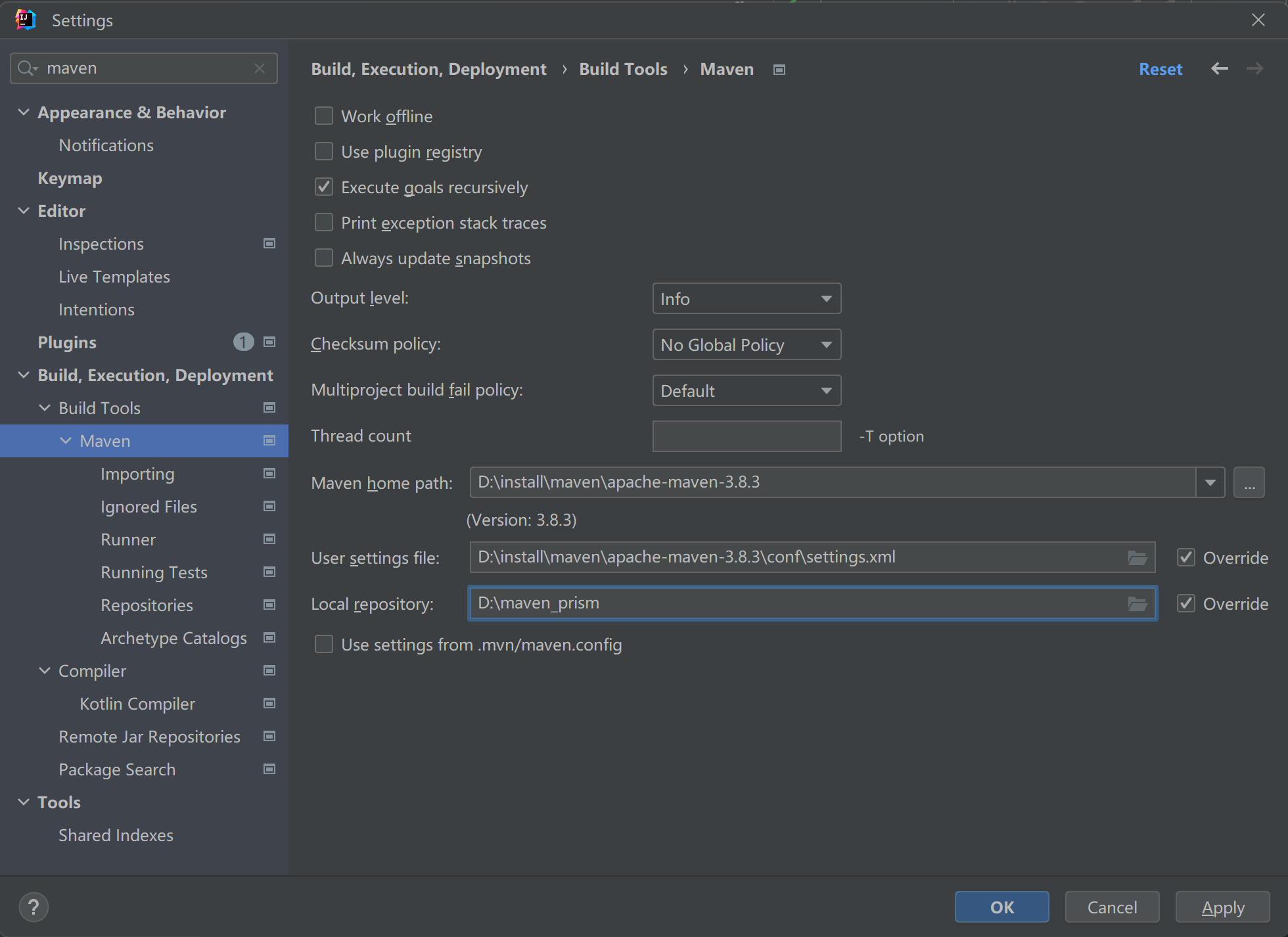
Task: Click the folder icon in User settings file field
Action: pyautogui.click(x=1137, y=558)
